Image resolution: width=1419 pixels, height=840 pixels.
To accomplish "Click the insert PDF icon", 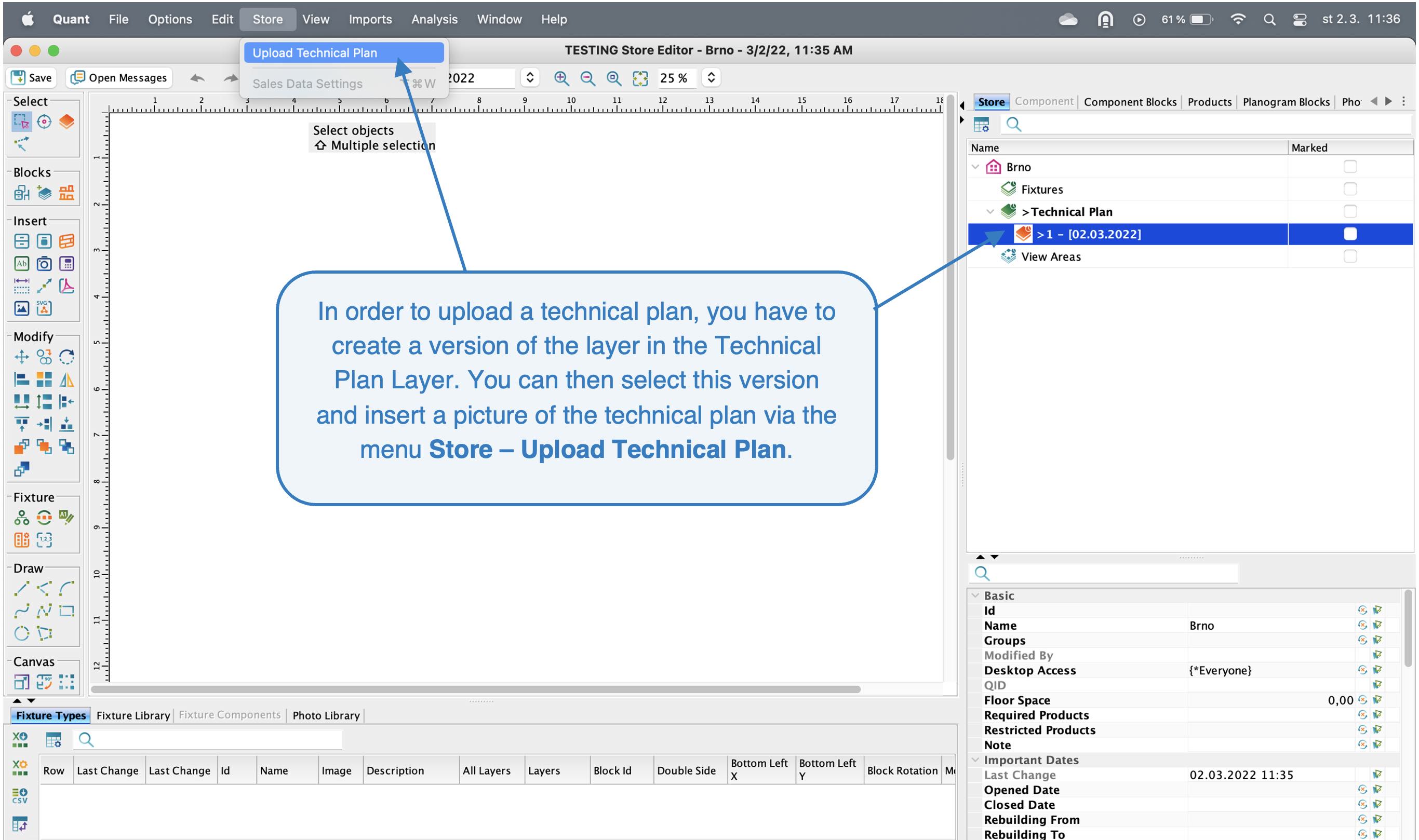I will pos(67,286).
